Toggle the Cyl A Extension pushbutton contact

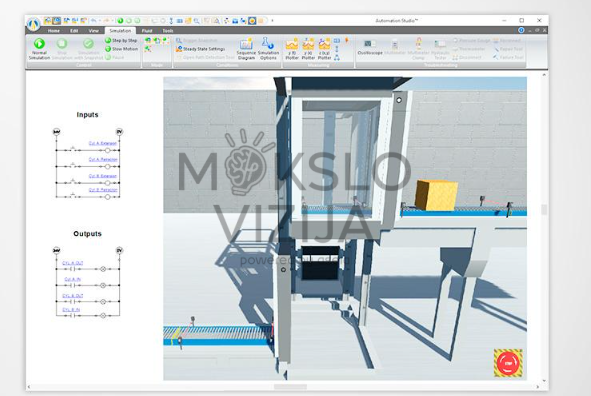[x=73, y=149]
